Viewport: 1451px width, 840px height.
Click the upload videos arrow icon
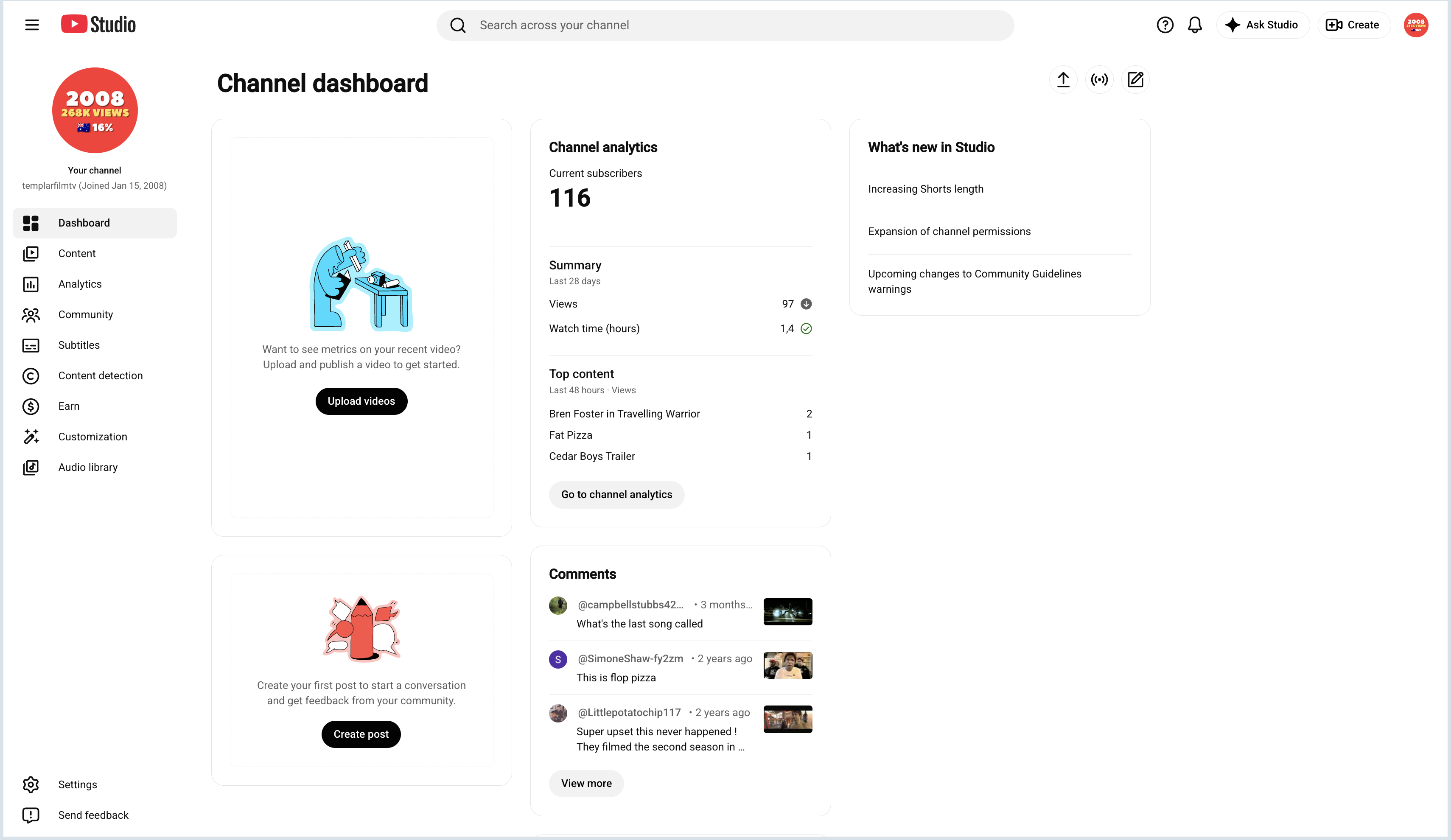[1063, 79]
